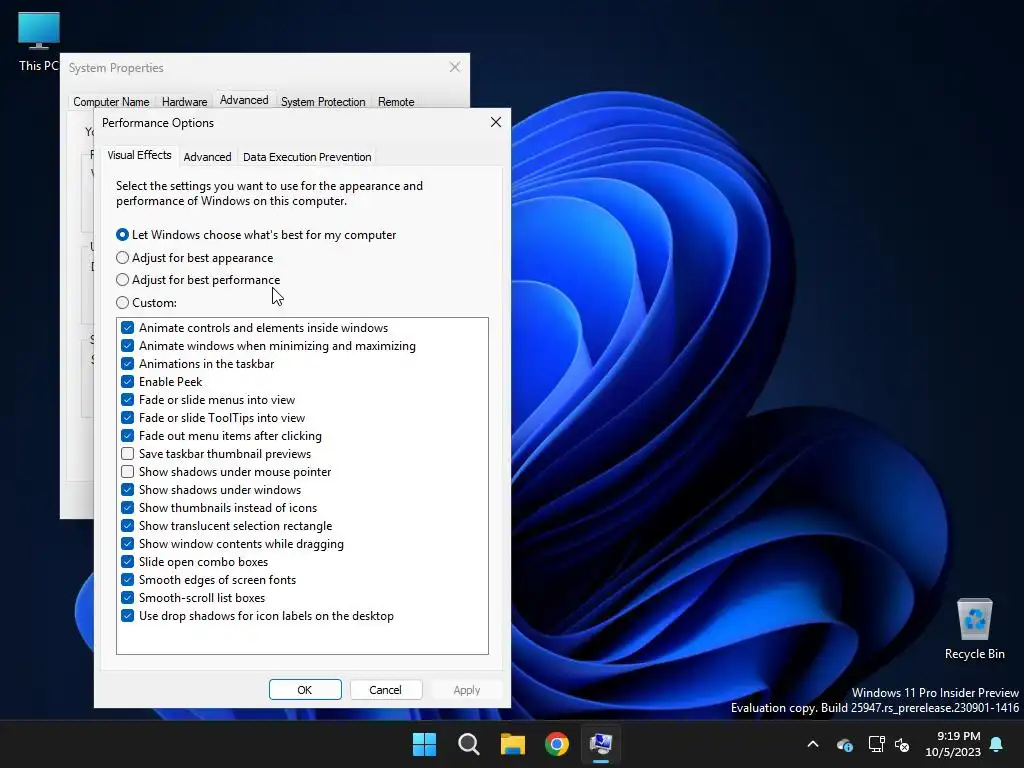Uncheck Fade or slide ToolTips into view
Viewport: 1024px width, 768px height.
[x=127, y=417]
